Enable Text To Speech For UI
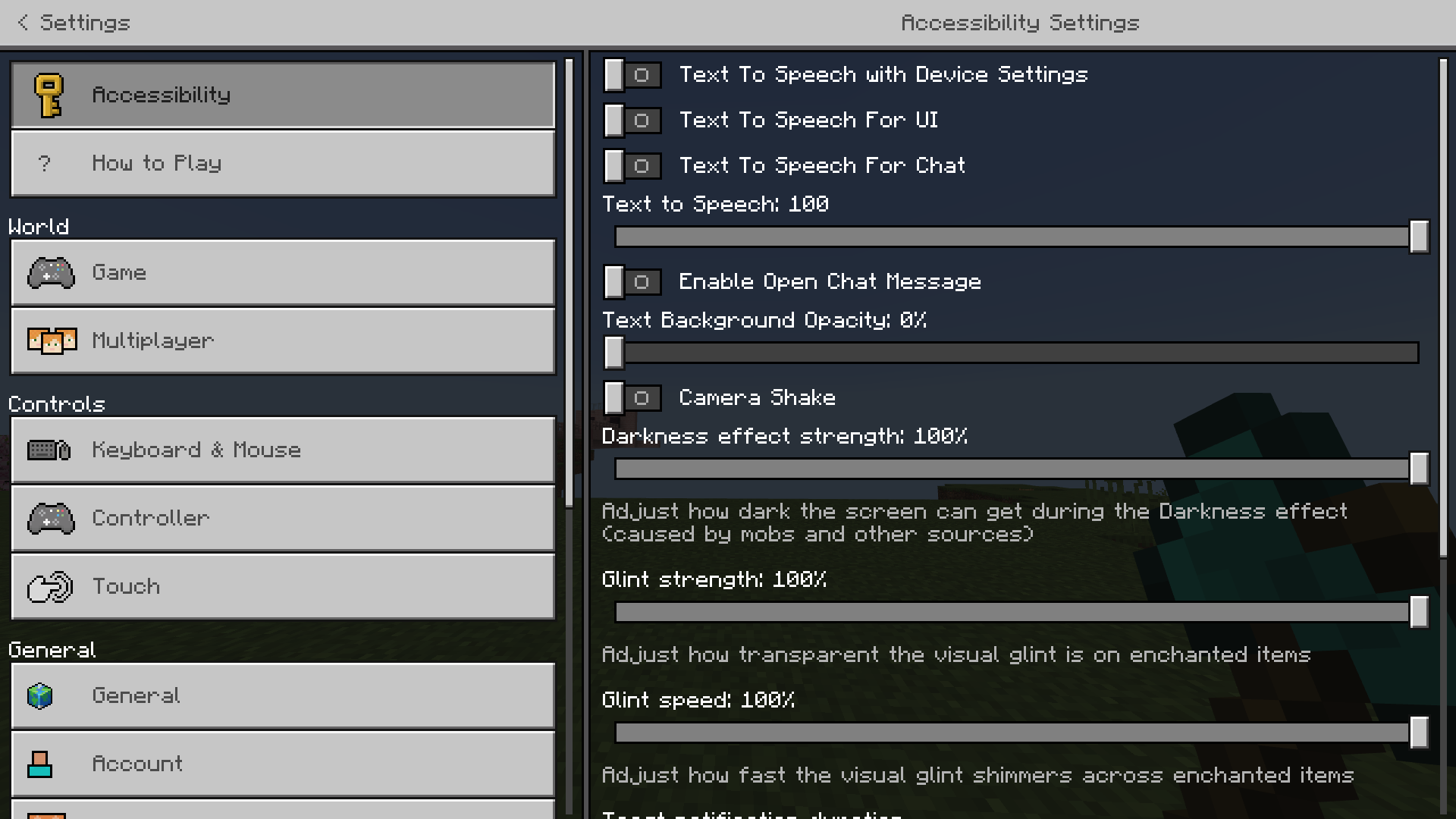1456x819 pixels. 632,121
